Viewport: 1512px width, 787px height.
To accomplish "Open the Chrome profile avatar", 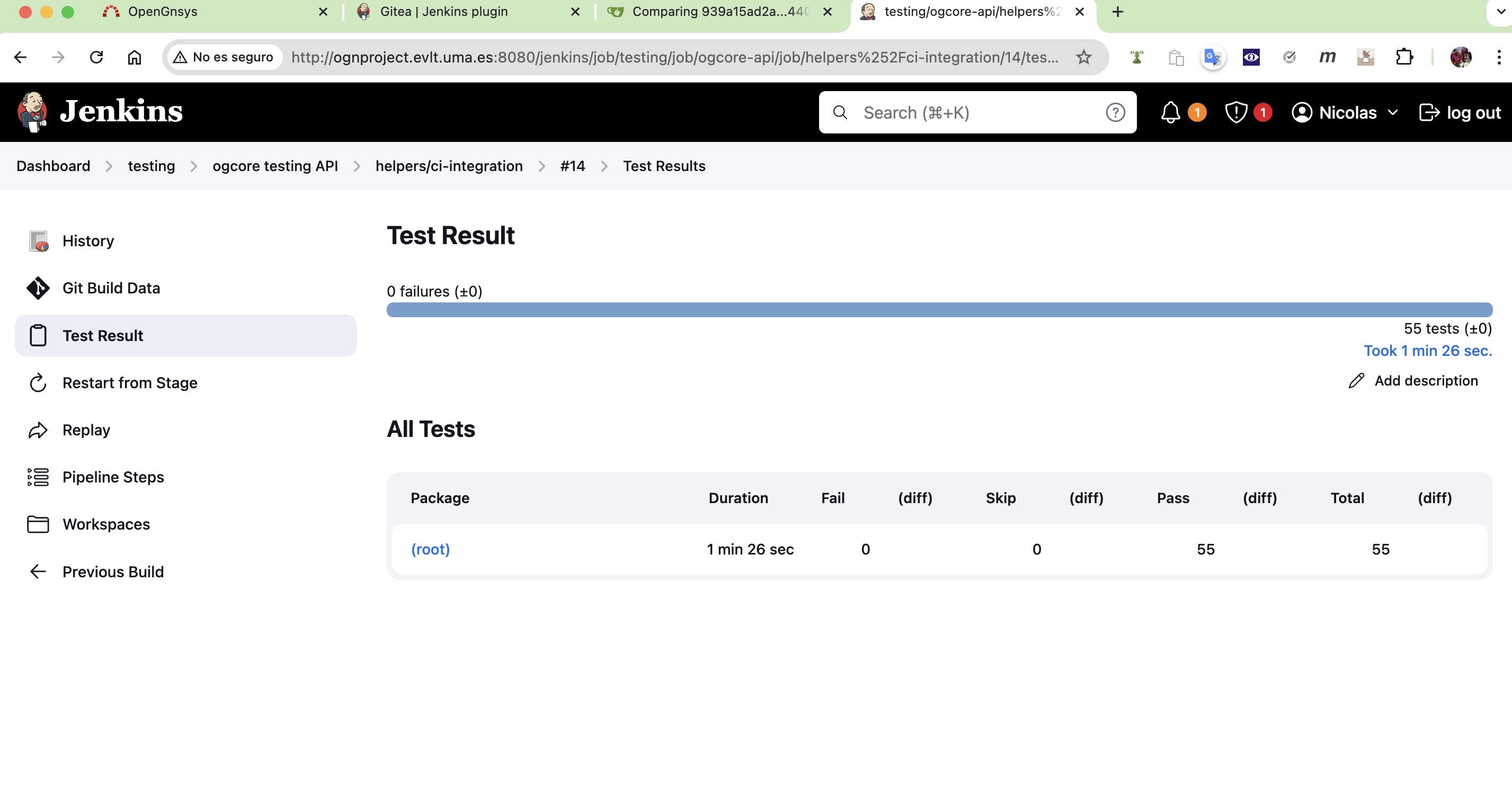I will click(1461, 58).
